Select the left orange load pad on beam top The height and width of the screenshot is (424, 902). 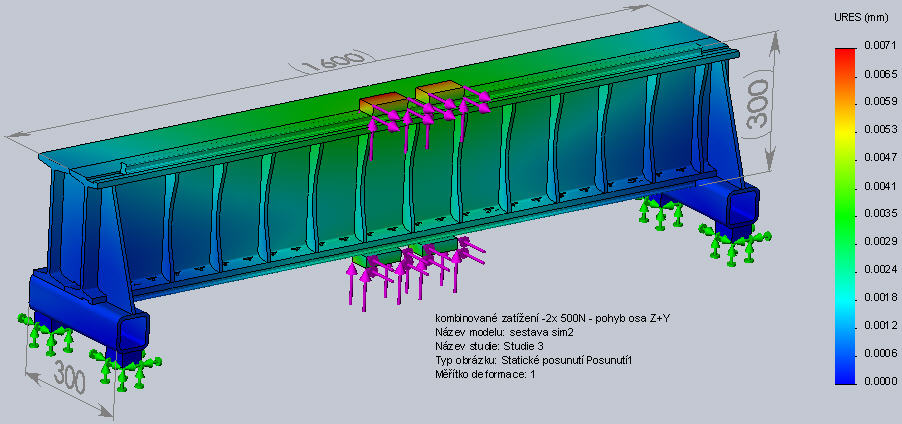(382, 104)
